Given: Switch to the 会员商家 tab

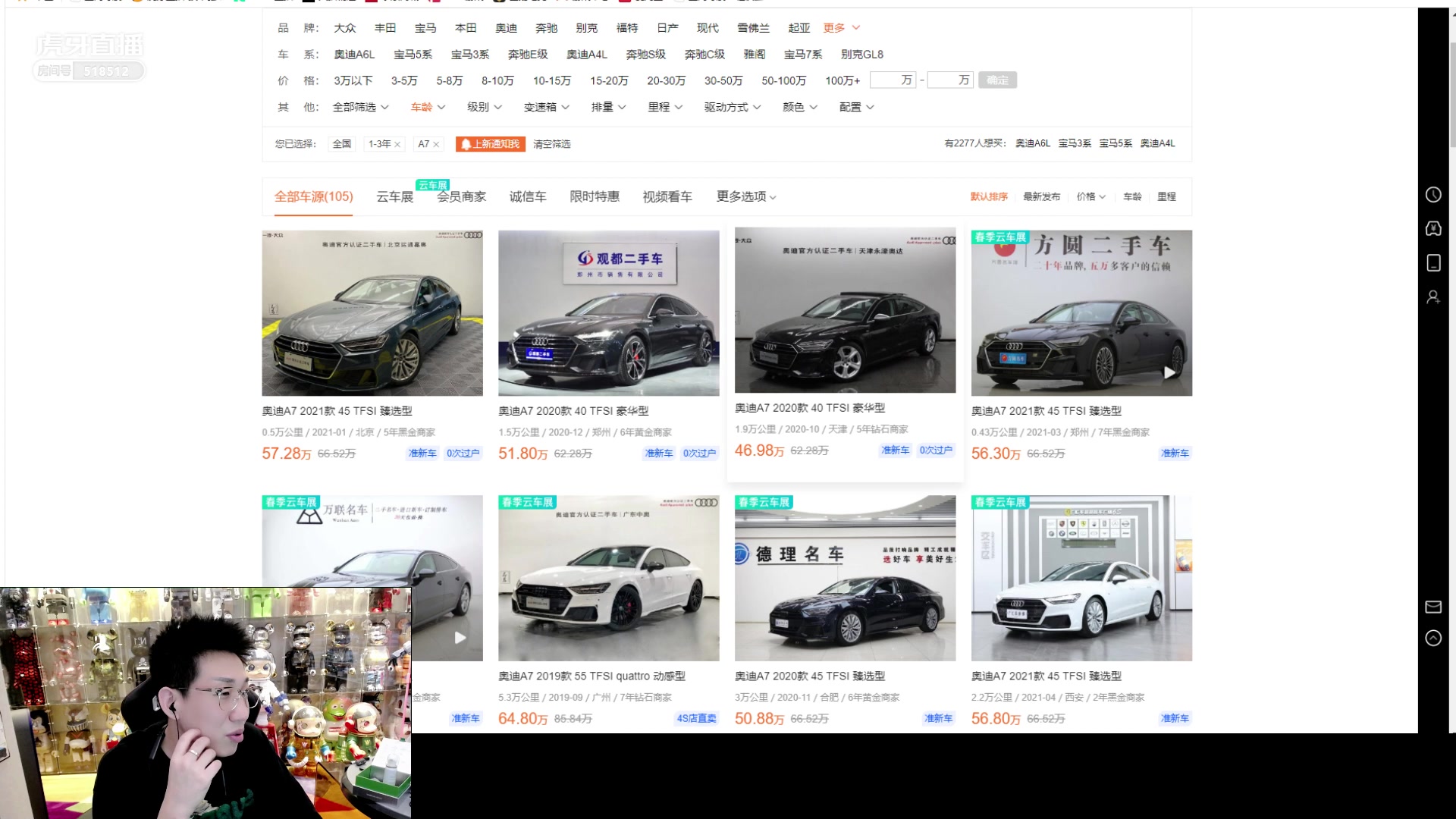Looking at the screenshot, I should point(461,197).
